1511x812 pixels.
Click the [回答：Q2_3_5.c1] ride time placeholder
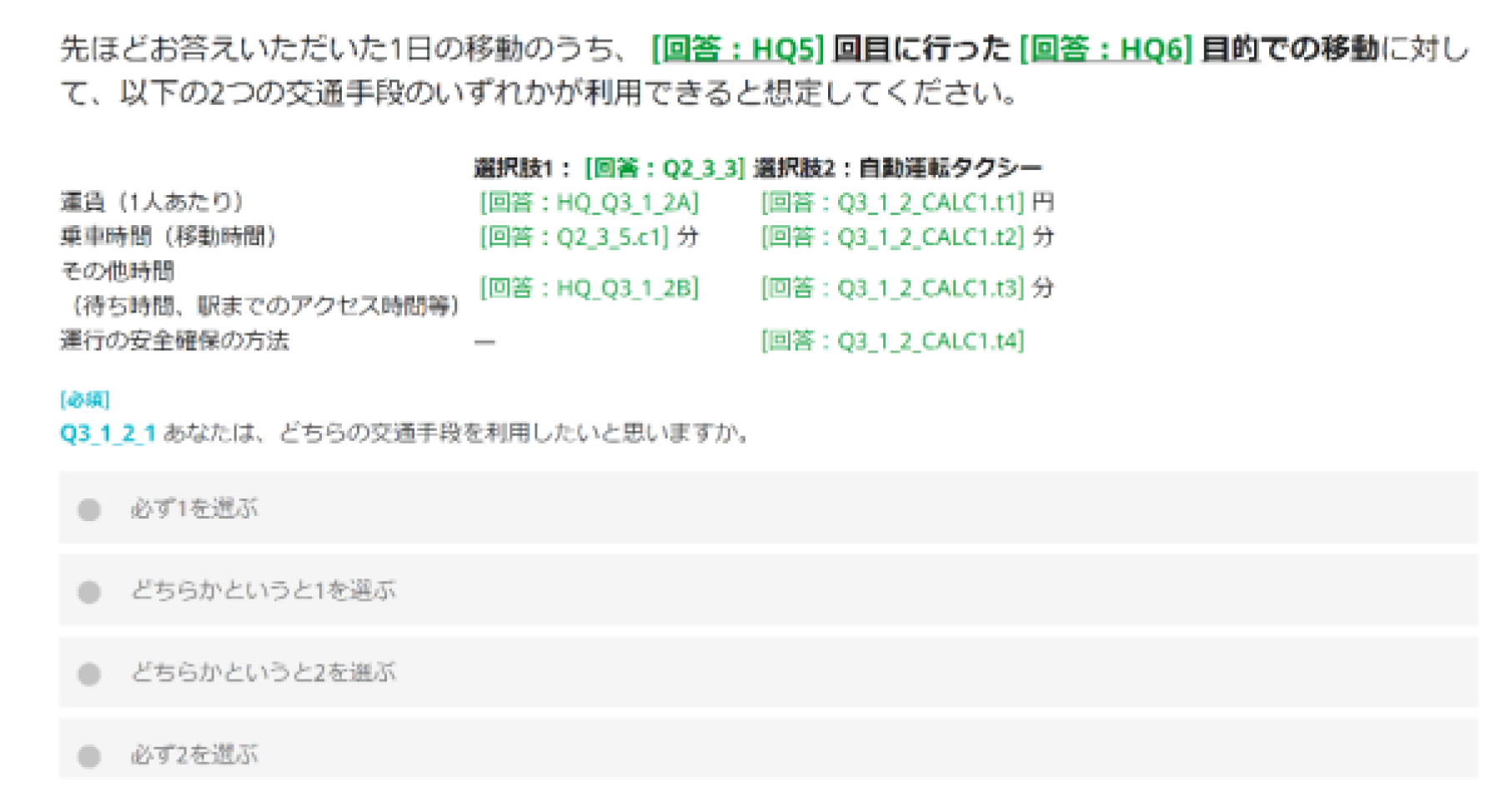click(574, 238)
